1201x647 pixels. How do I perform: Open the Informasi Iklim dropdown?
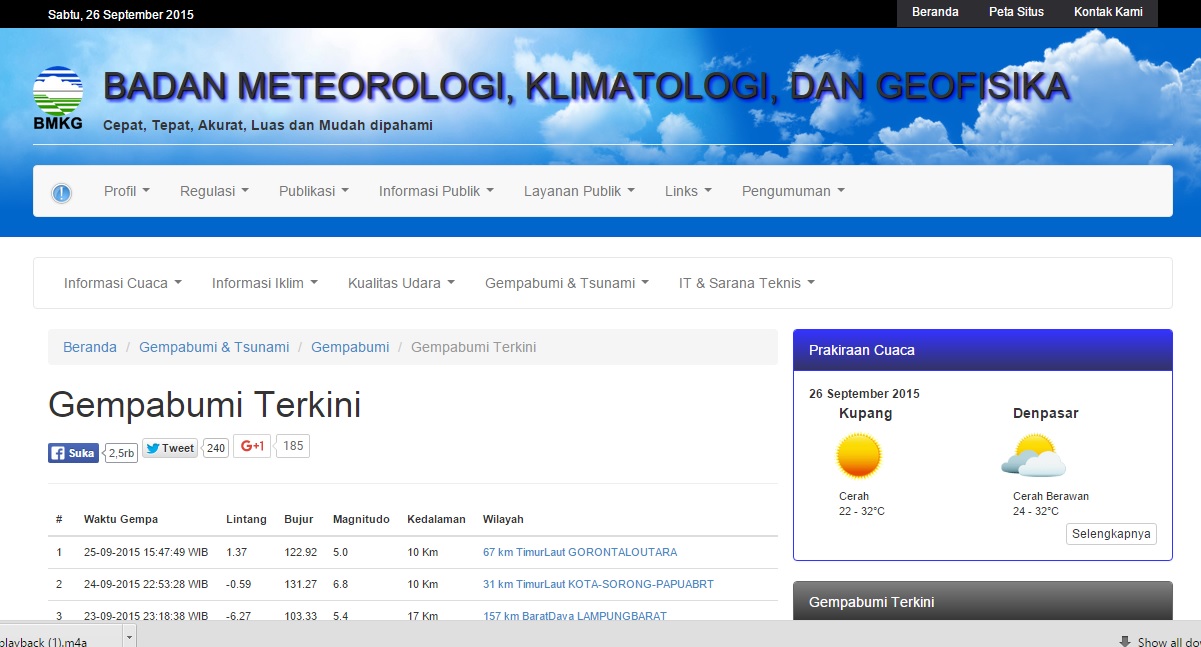(265, 283)
